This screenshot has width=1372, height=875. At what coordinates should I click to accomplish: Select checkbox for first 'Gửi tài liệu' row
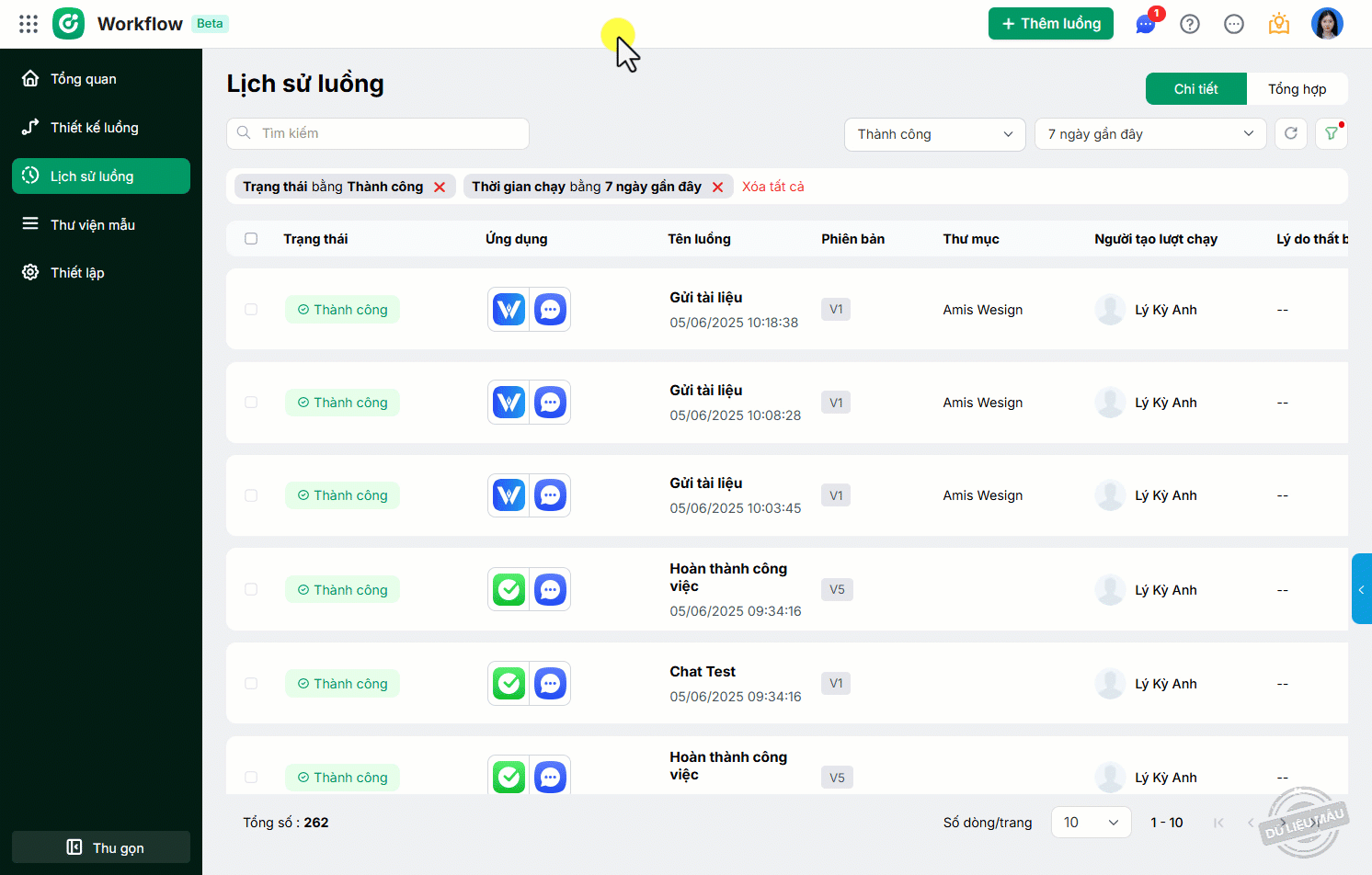tap(251, 310)
